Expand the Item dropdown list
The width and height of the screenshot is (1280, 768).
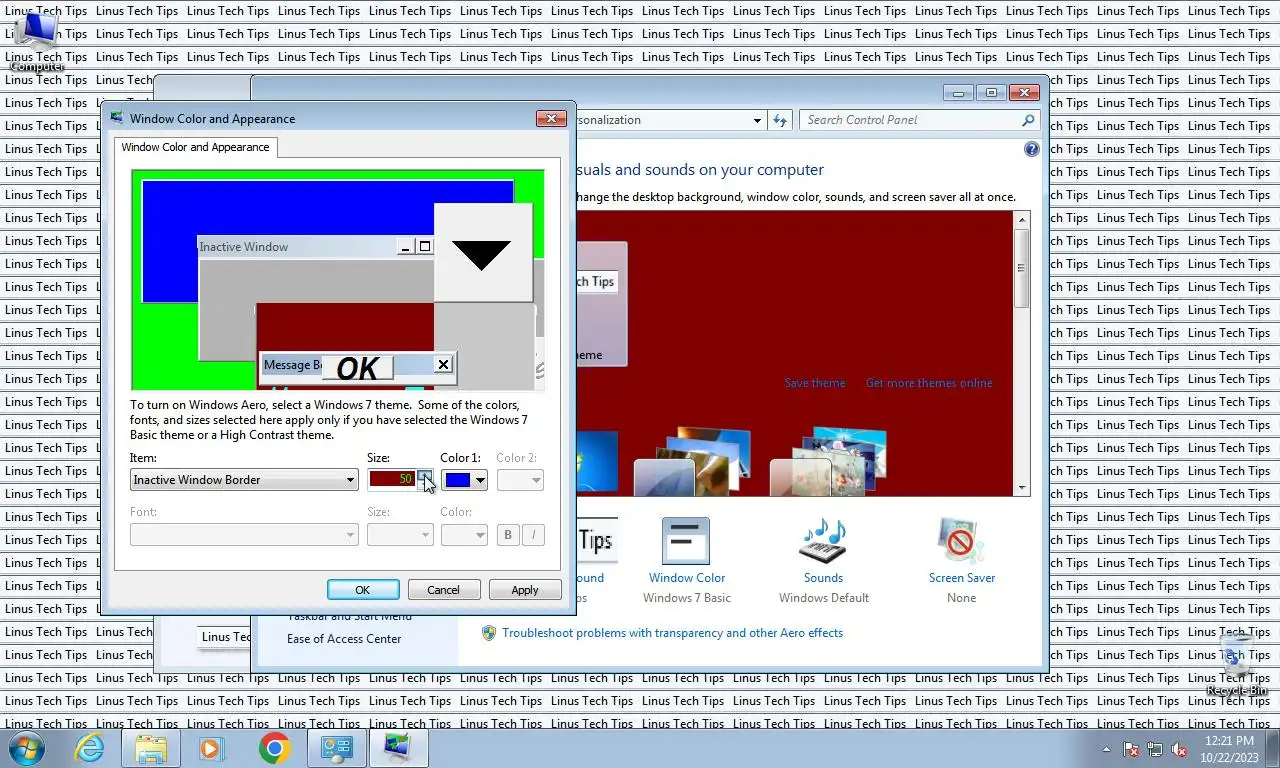(350, 480)
